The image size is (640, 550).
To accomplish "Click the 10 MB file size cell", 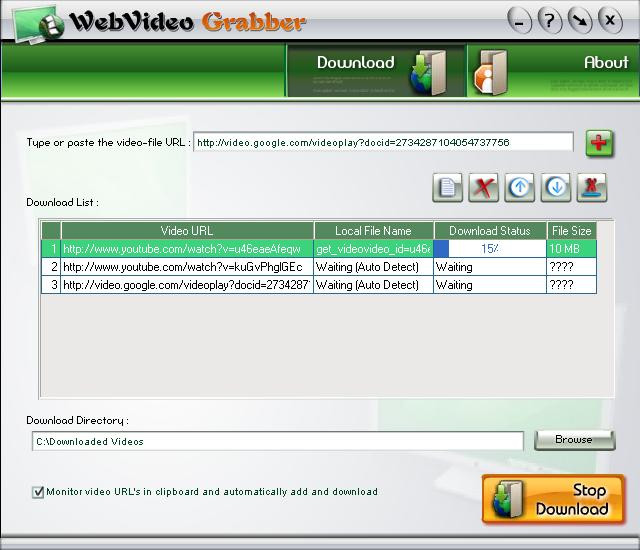I will tap(571, 249).
